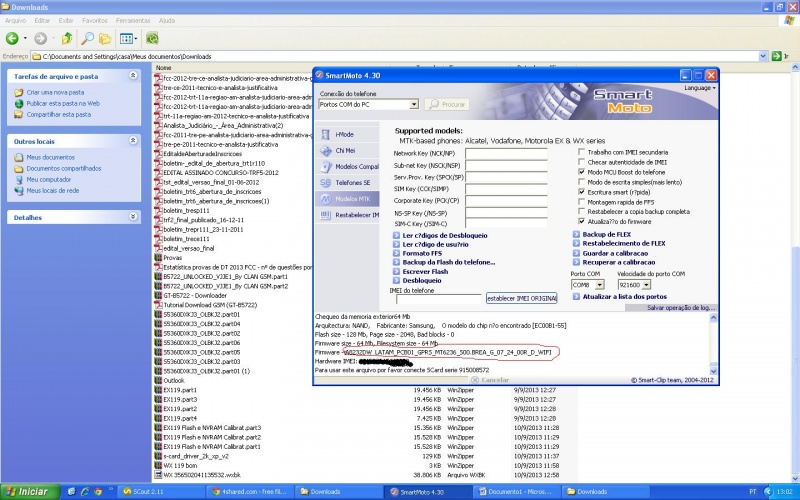Enable Checar autenticidade de IMEI checkbox
This screenshot has width=800, height=500.
click(581, 162)
